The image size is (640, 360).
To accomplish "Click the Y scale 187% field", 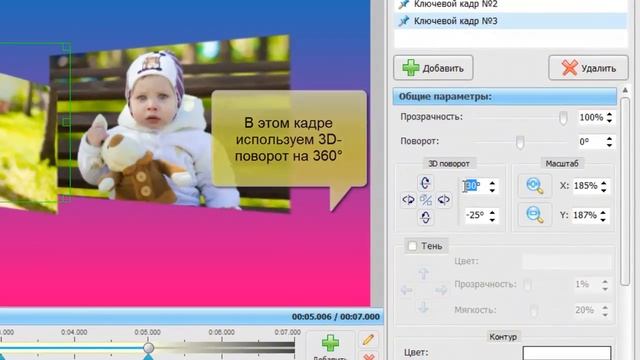I will [x=586, y=215].
